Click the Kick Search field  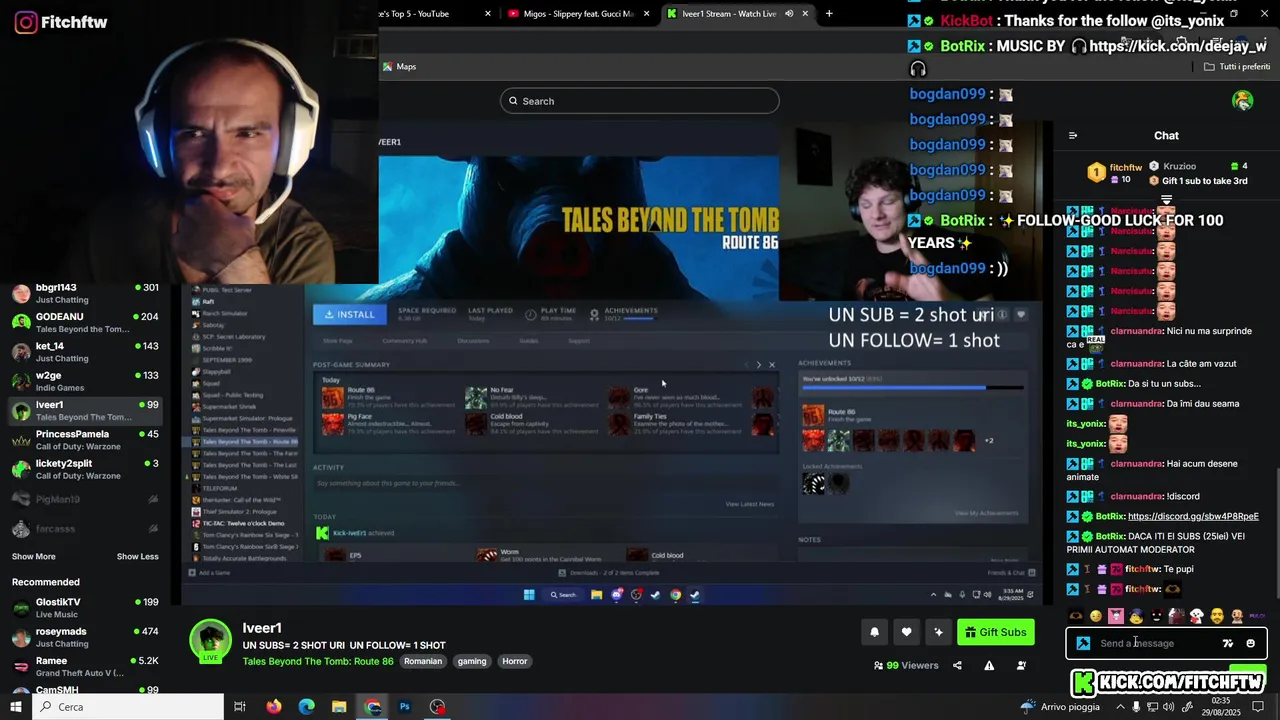(x=640, y=101)
